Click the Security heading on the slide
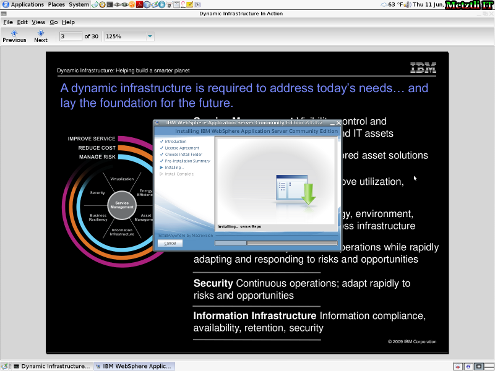 [213, 283]
